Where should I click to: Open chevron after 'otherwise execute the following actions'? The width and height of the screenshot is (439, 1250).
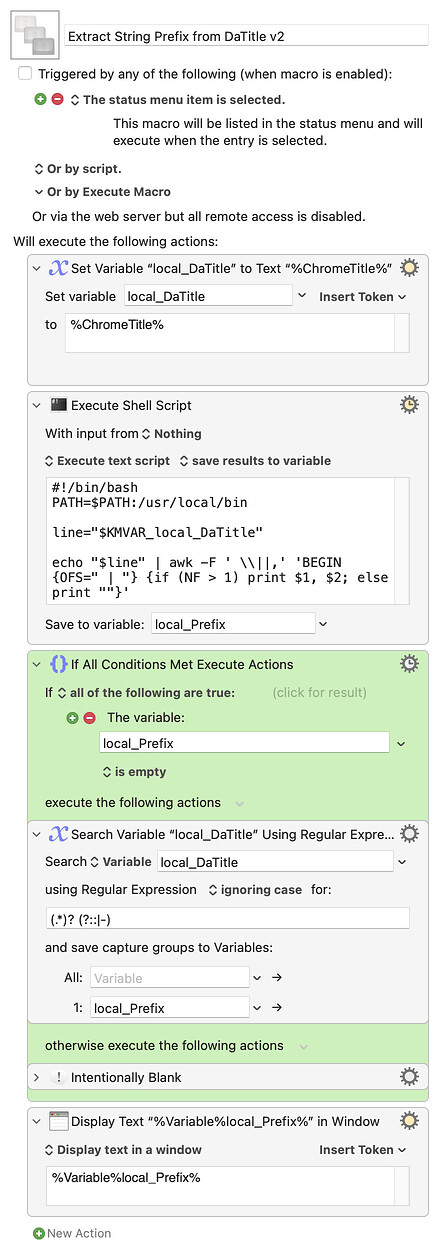coord(302,1046)
